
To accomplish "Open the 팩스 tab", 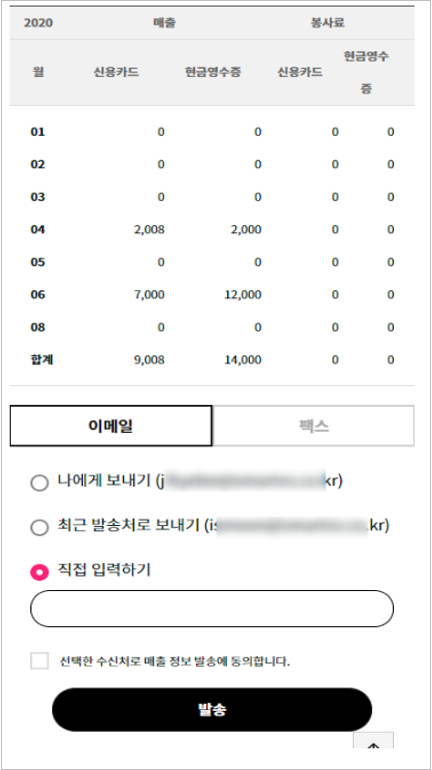I will (314, 426).
